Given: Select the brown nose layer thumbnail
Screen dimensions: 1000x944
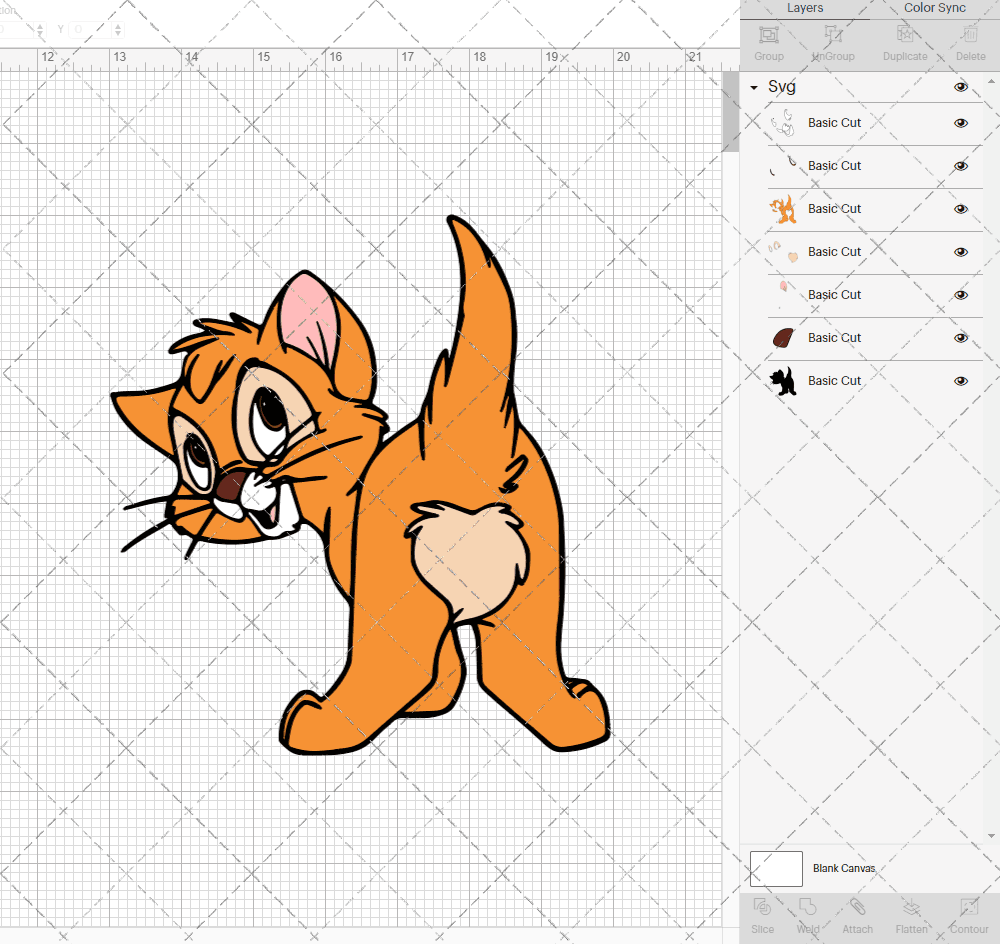Looking at the screenshot, I should (783, 338).
